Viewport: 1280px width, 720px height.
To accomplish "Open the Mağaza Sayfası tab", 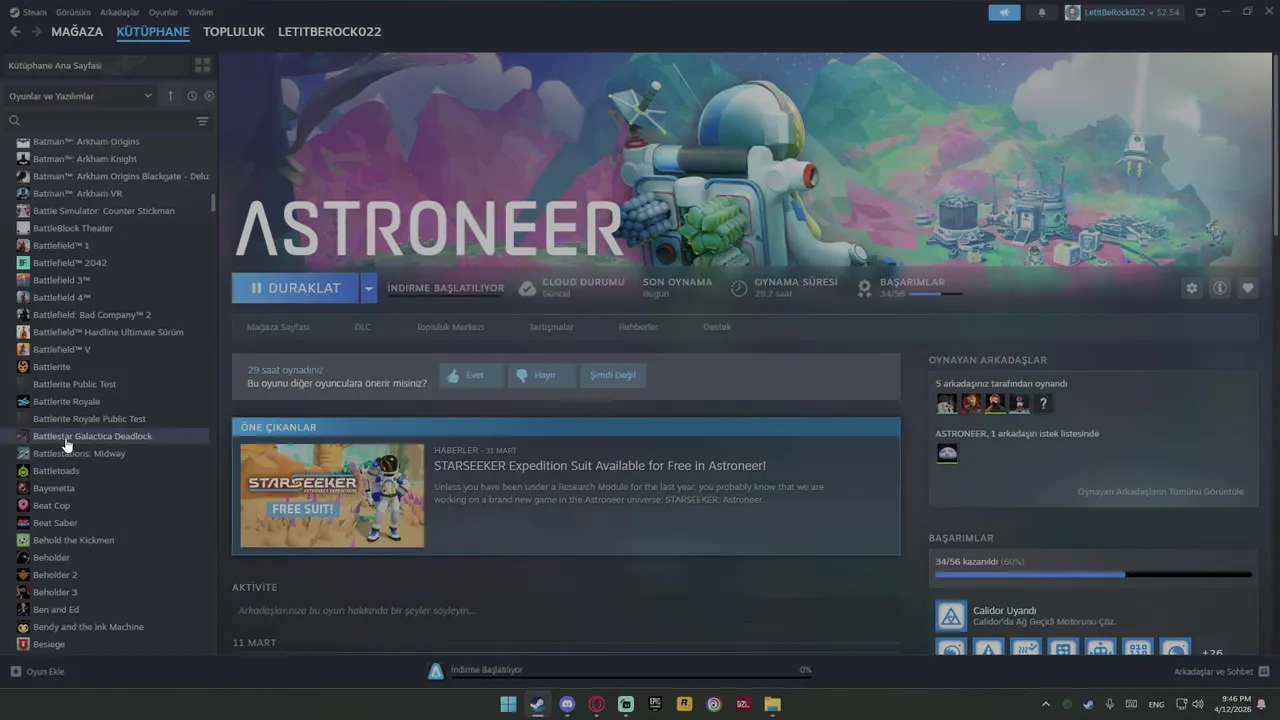I will click(278, 327).
